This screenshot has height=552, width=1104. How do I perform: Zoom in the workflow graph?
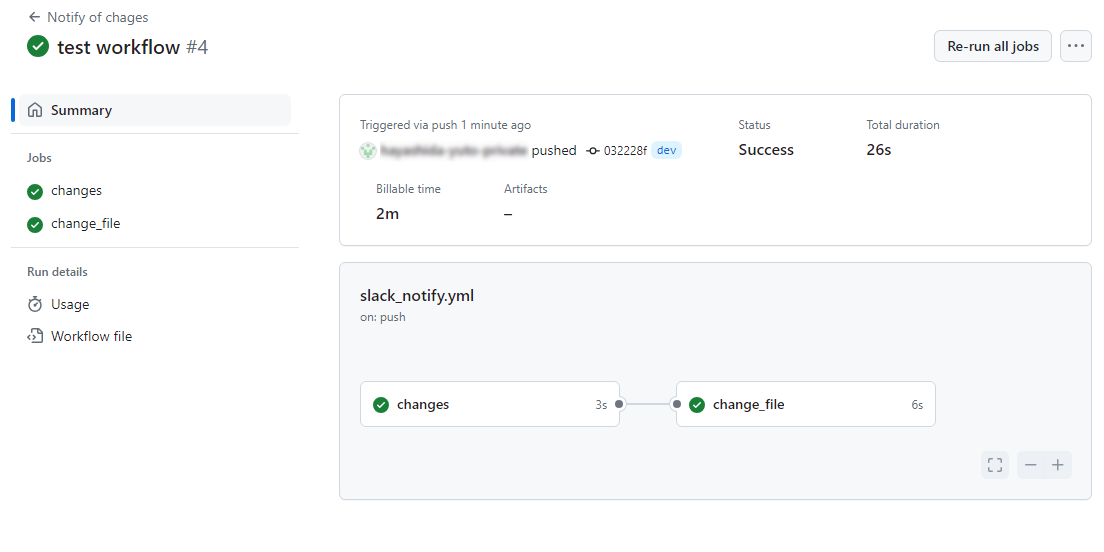(x=1058, y=465)
